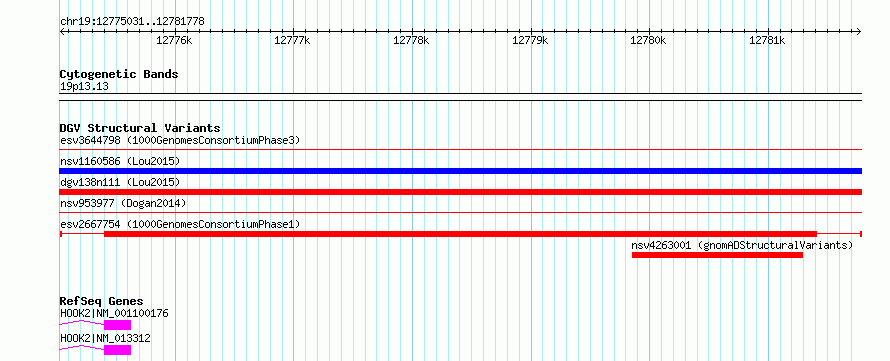The height and width of the screenshot is (361, 890).
Task: Click the 12779k ruler tick label
Action: point(530,40)
